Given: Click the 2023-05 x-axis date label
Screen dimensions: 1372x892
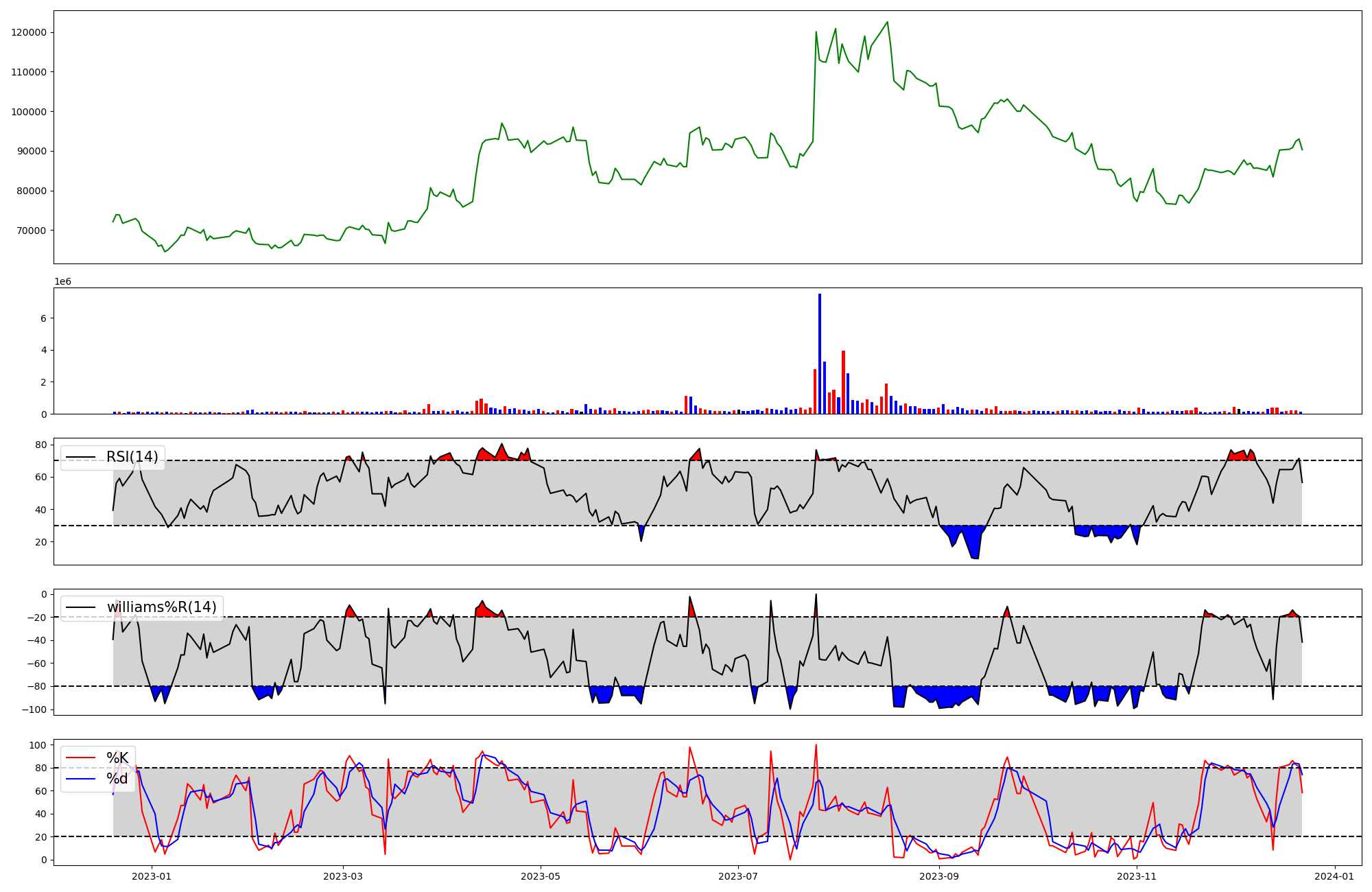Looking at the screenshot, I should click(541, 876).
